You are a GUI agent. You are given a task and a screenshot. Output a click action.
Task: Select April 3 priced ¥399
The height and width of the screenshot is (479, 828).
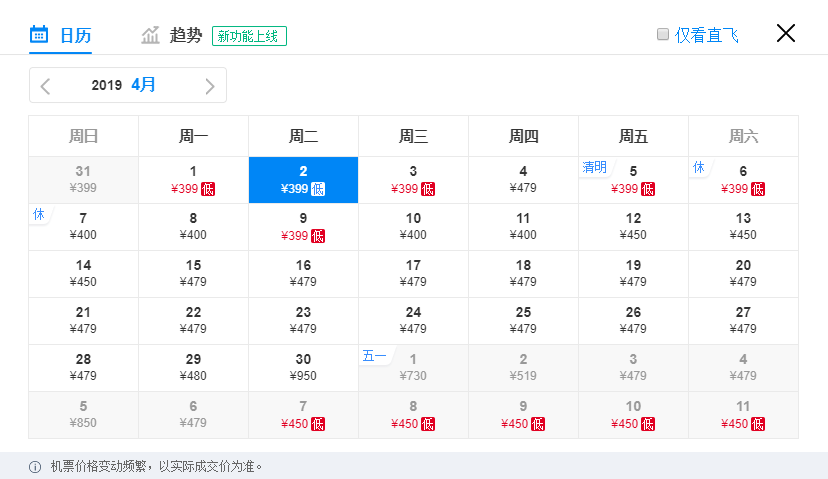pos(413,180)
